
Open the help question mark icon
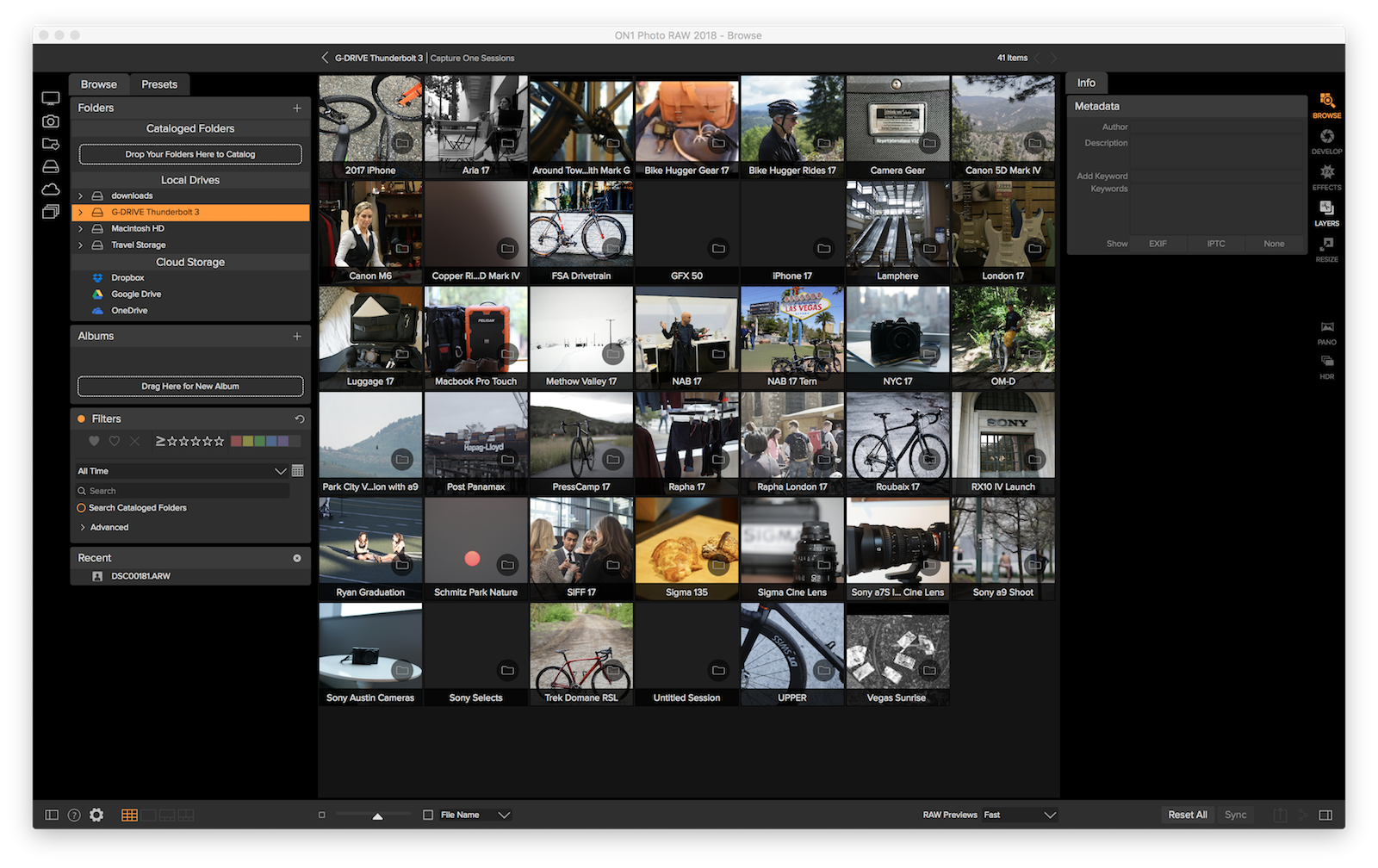[x=74, y=815]
